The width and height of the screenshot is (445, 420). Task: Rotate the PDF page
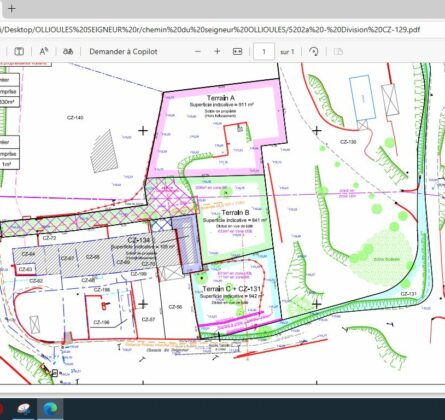[314, 52]
